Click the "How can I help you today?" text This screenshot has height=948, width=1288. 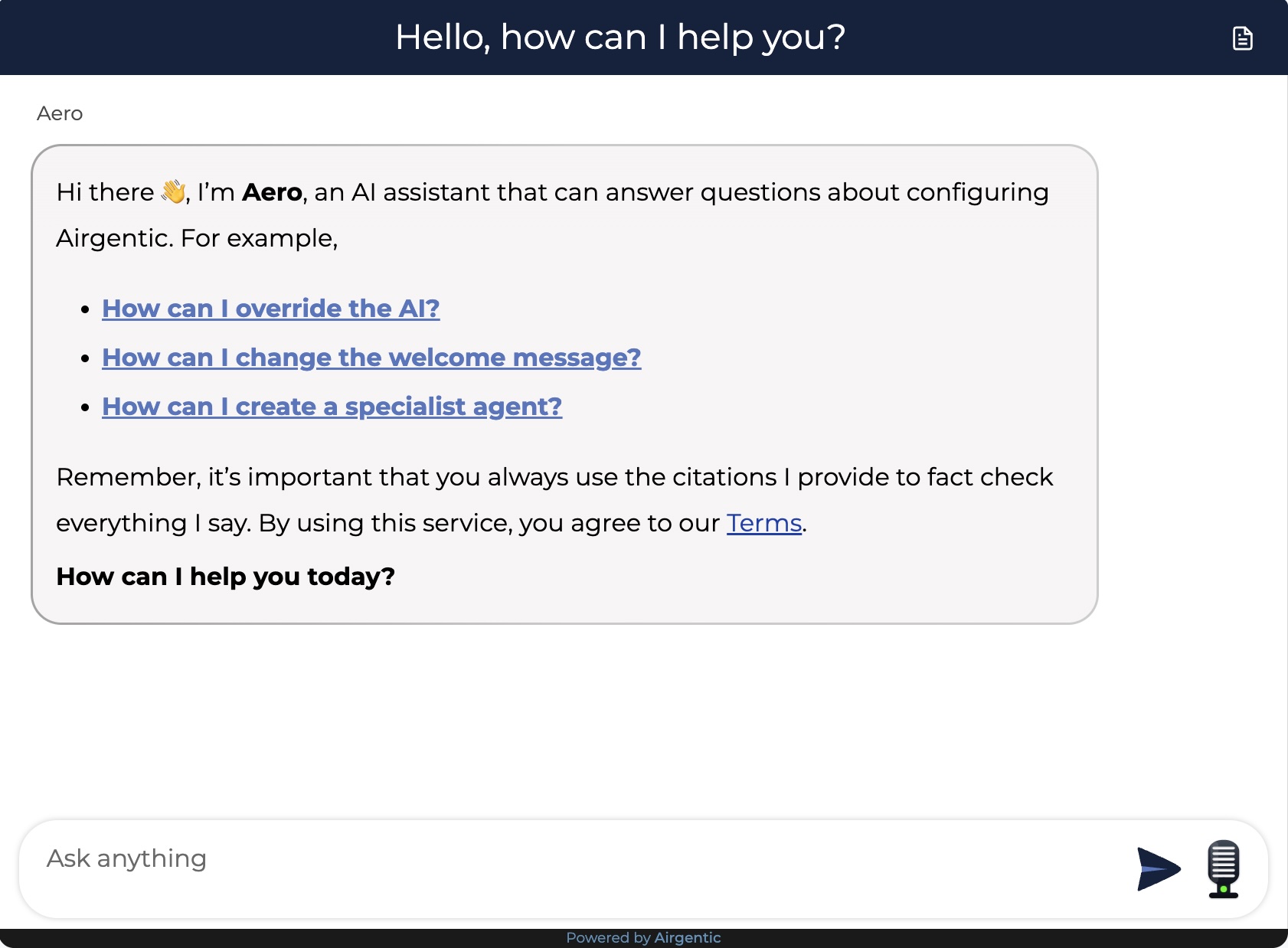[225, 577]
